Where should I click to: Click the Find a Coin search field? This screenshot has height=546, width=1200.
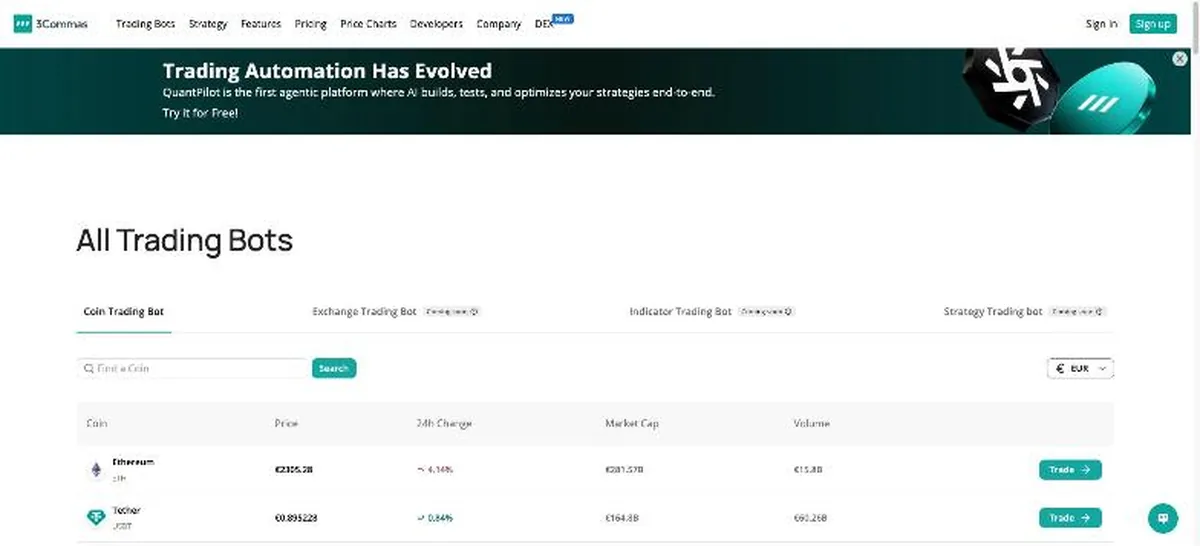point(192,368)
